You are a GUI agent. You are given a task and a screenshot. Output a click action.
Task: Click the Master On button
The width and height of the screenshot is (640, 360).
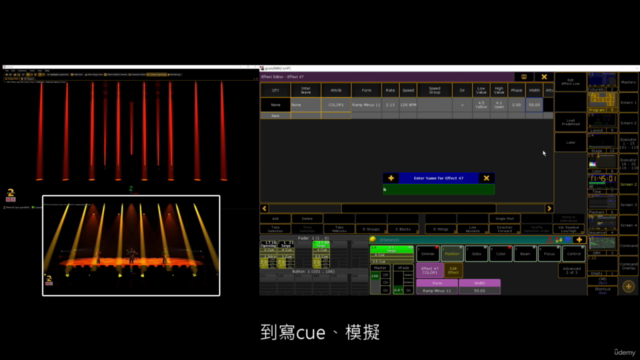coord(385,282)
